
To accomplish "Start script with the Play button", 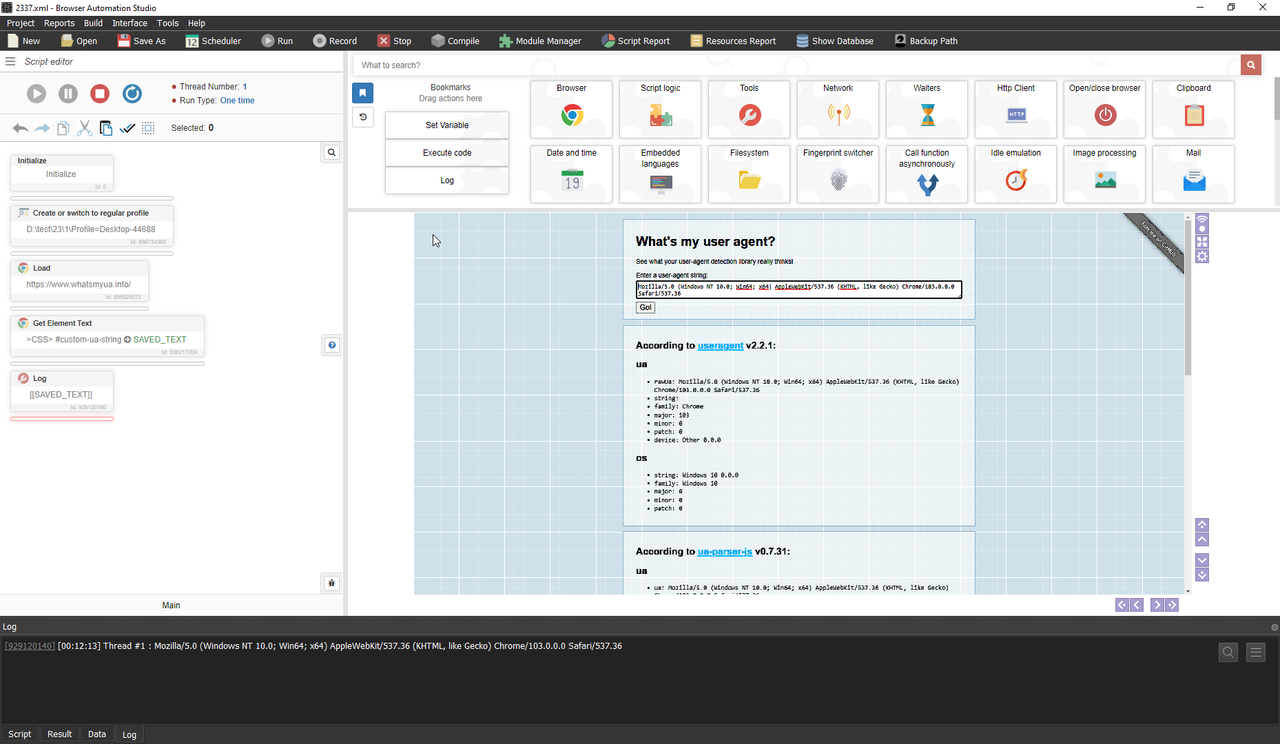I will pyautogui.click(x=36, y=93).
